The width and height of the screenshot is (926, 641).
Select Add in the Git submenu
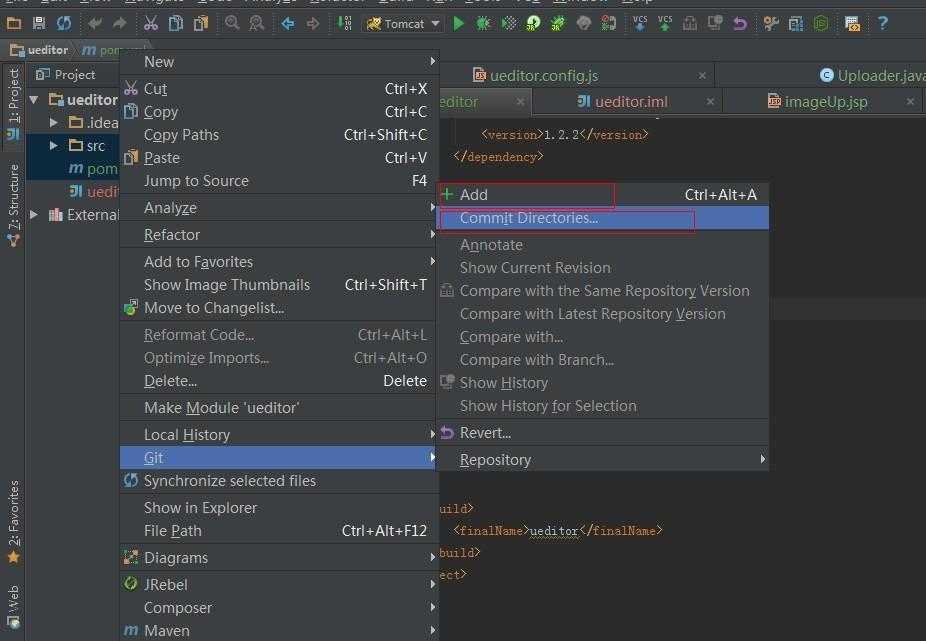pyautogui.click(x=474, y=195)
